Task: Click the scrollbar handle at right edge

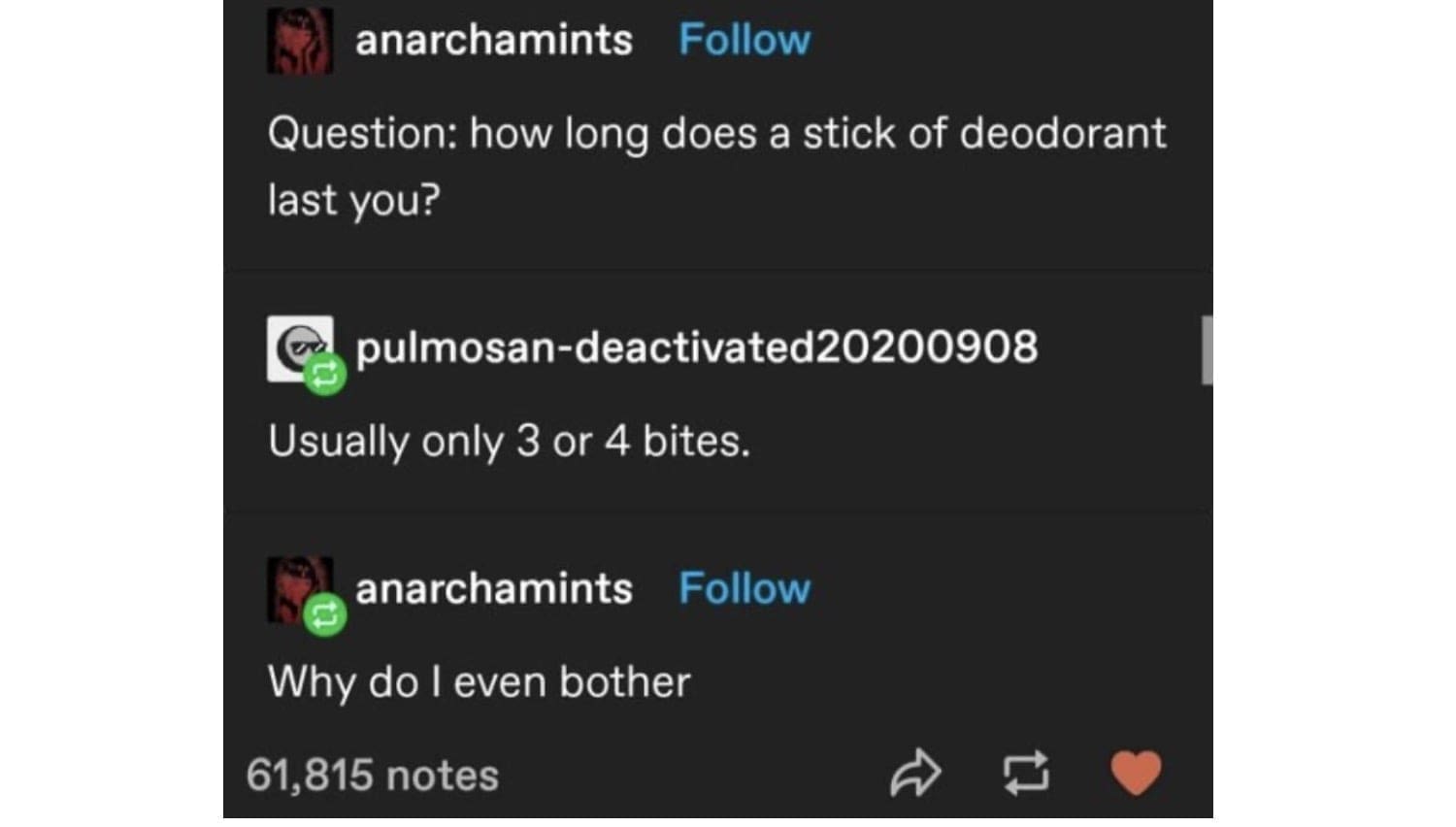Action: (1207, 349)
